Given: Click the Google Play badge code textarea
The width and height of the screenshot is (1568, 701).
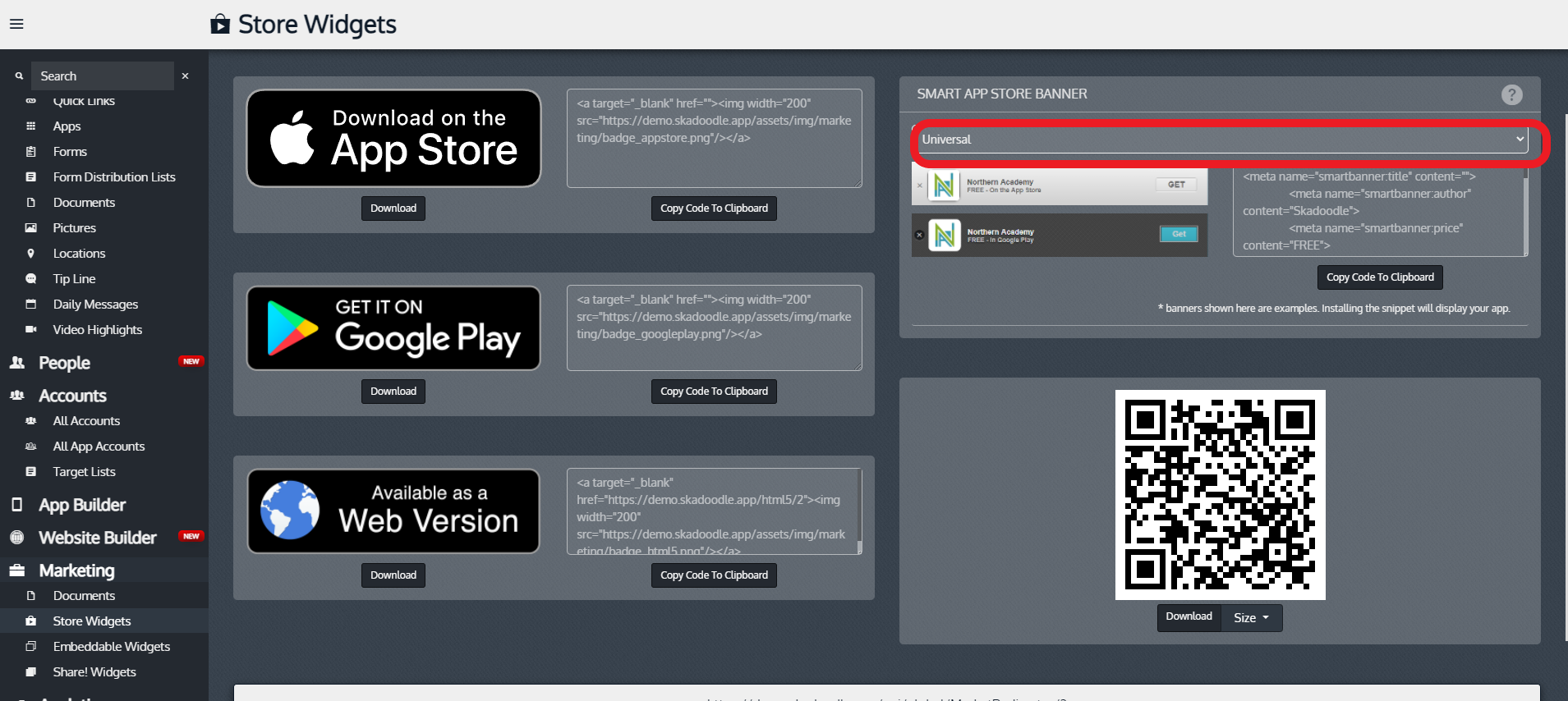Looking at the screenshot, I should pyautogui.click(x=714, y=328).
